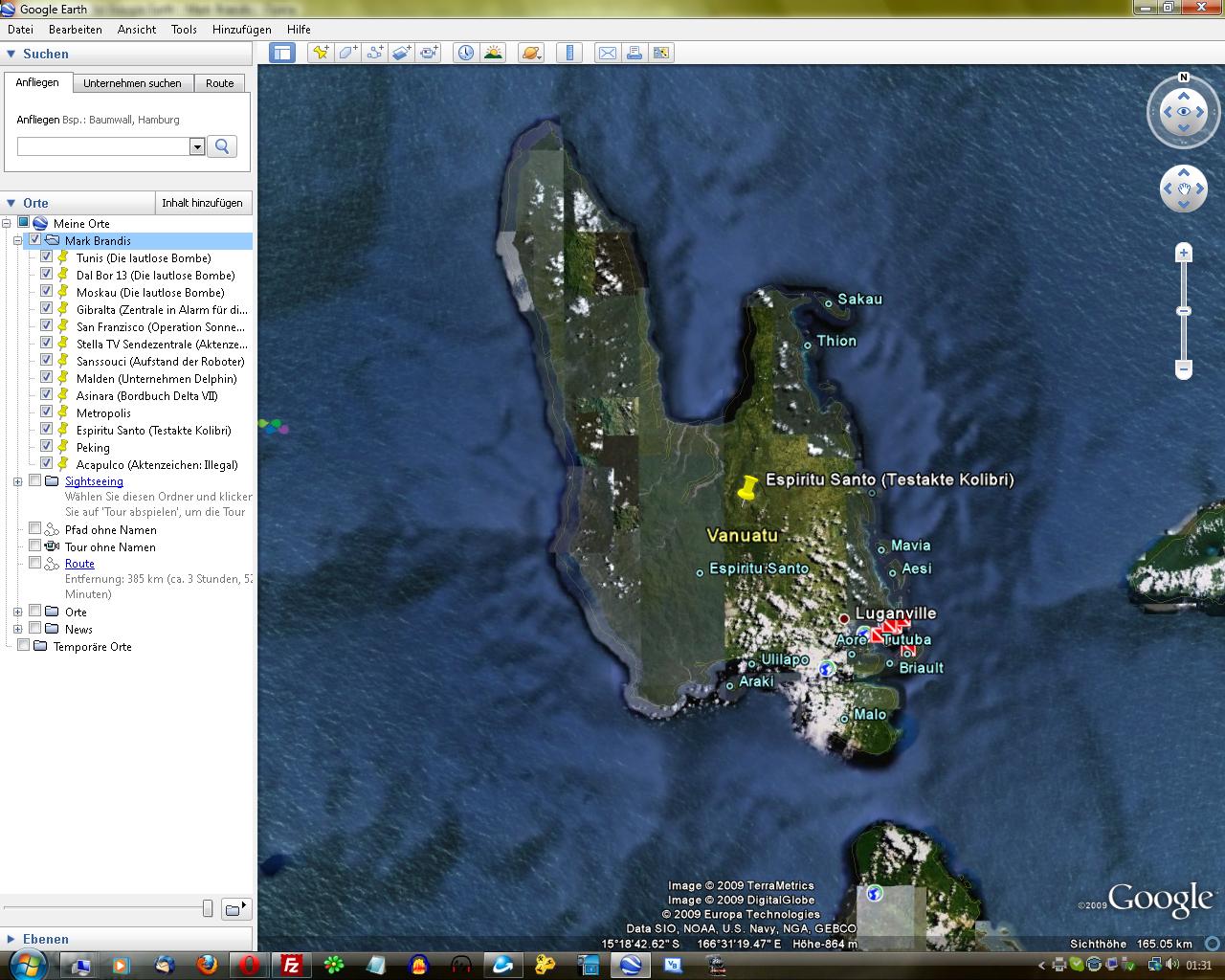Open the Sightseeing link
This screenshot has width=1225, height=980.
pos(94,481)
